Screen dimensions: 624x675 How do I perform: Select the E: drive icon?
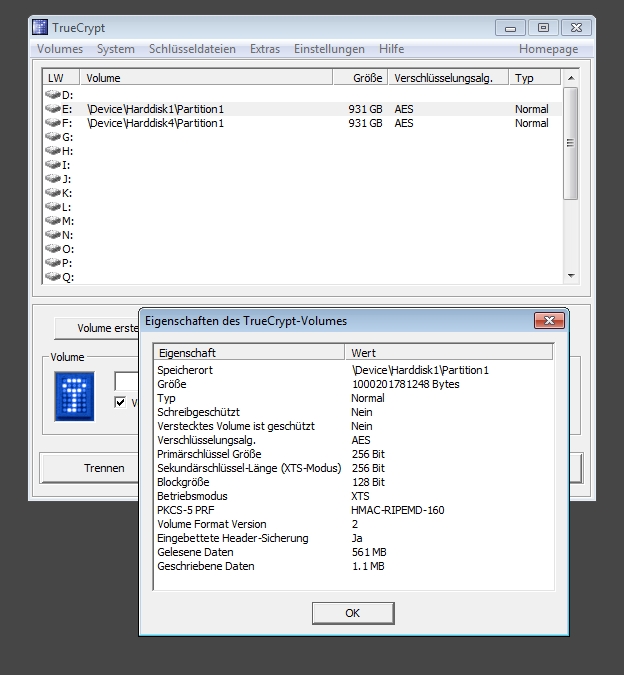[53, 108]
